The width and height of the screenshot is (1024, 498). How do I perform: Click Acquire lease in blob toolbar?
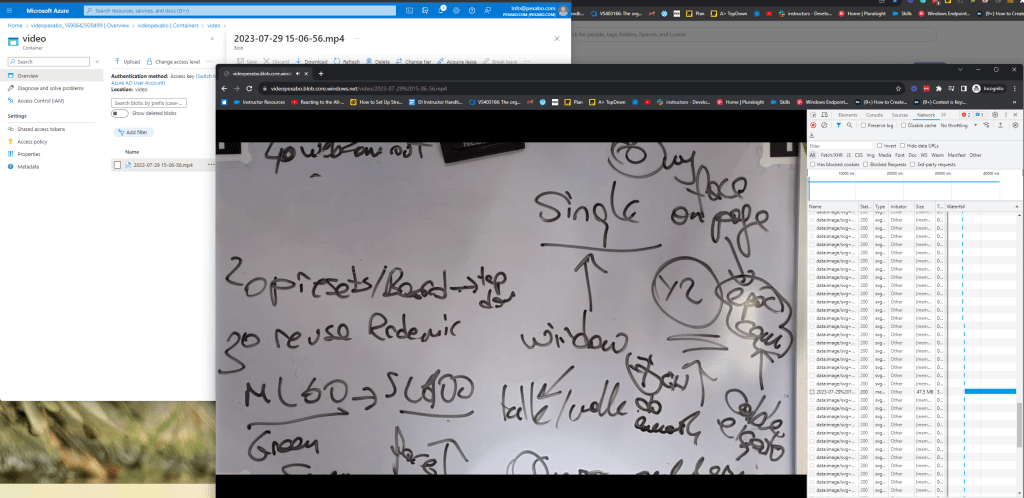457,61
